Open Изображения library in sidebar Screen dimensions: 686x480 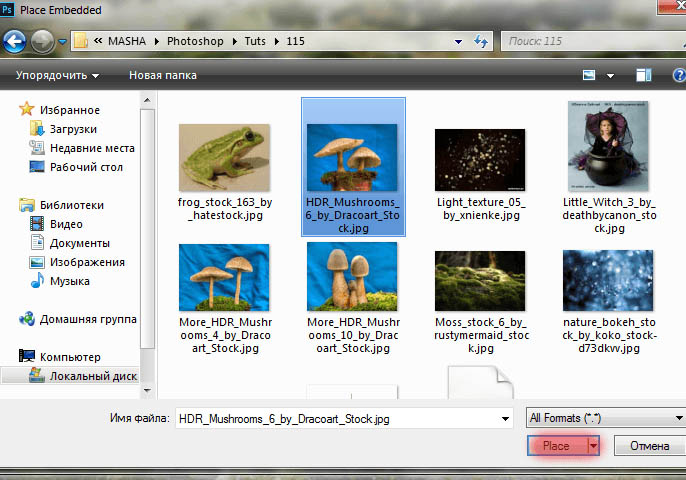(88, 262)
